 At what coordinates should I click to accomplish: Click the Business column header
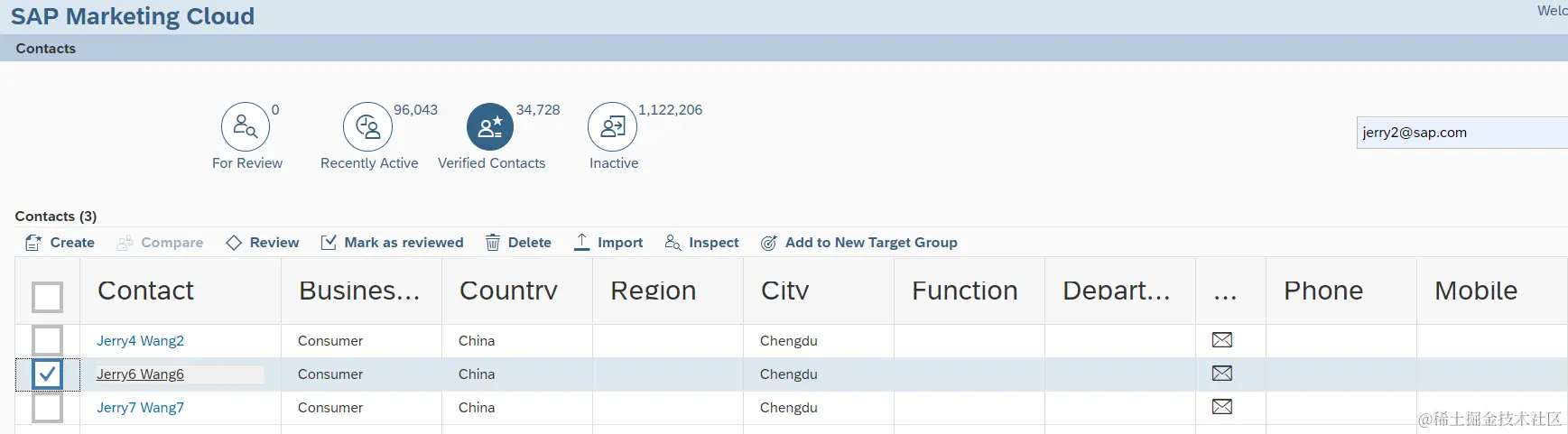coord(361,291)
